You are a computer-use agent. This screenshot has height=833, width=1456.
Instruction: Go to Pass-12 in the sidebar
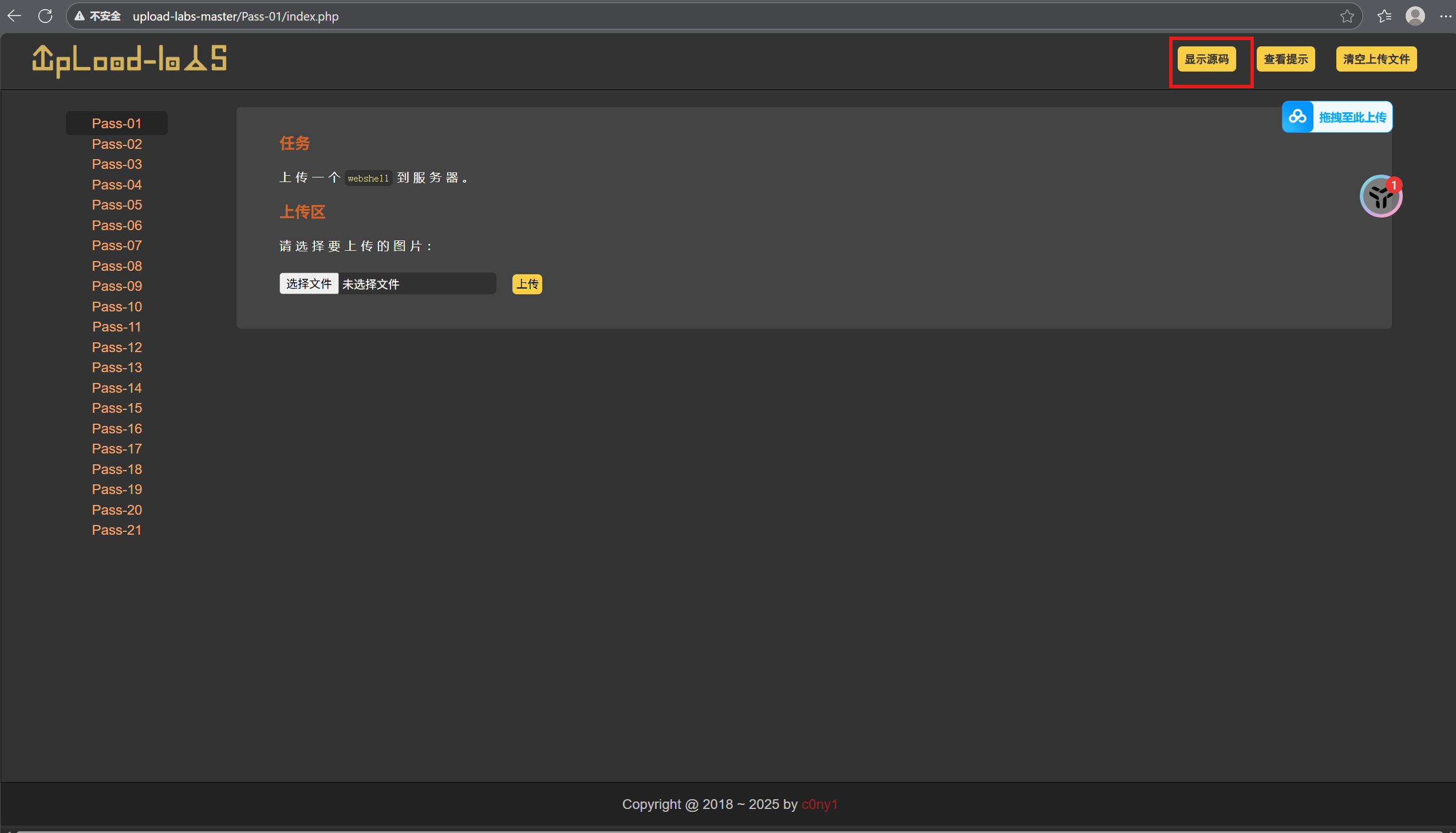point(116,347)
